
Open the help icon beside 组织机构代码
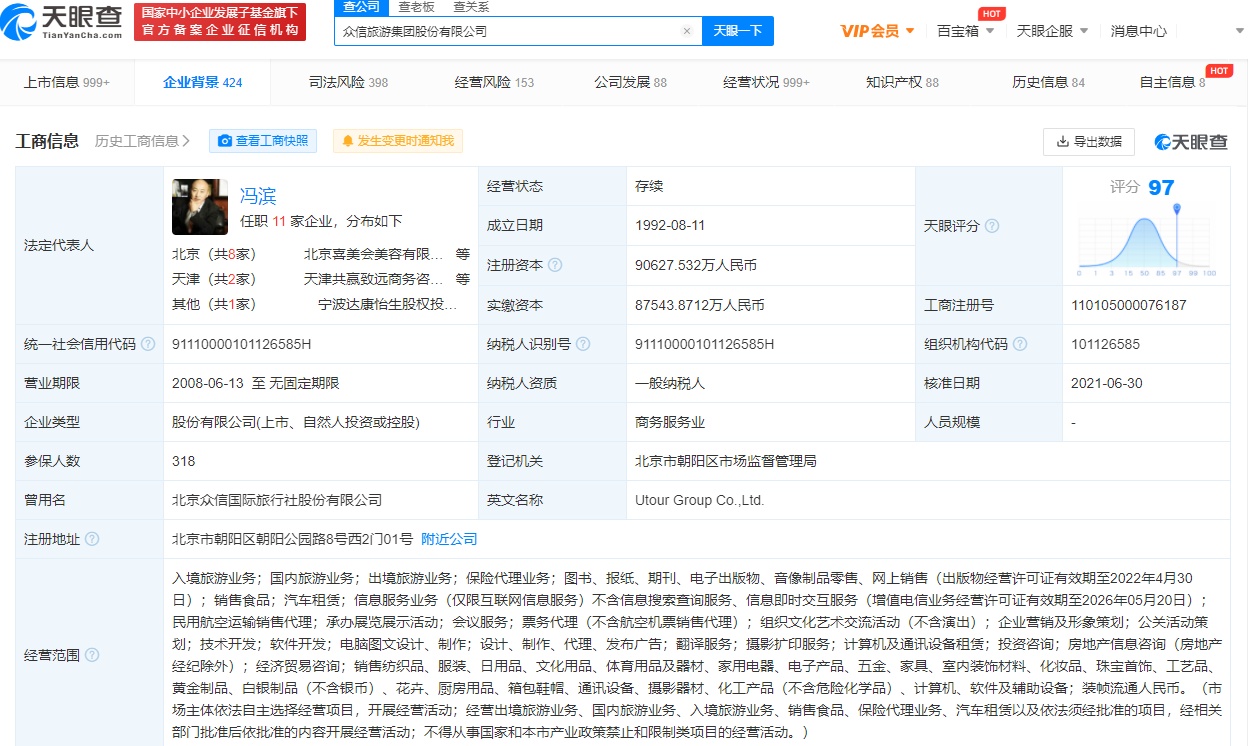tap(1019, 344)
